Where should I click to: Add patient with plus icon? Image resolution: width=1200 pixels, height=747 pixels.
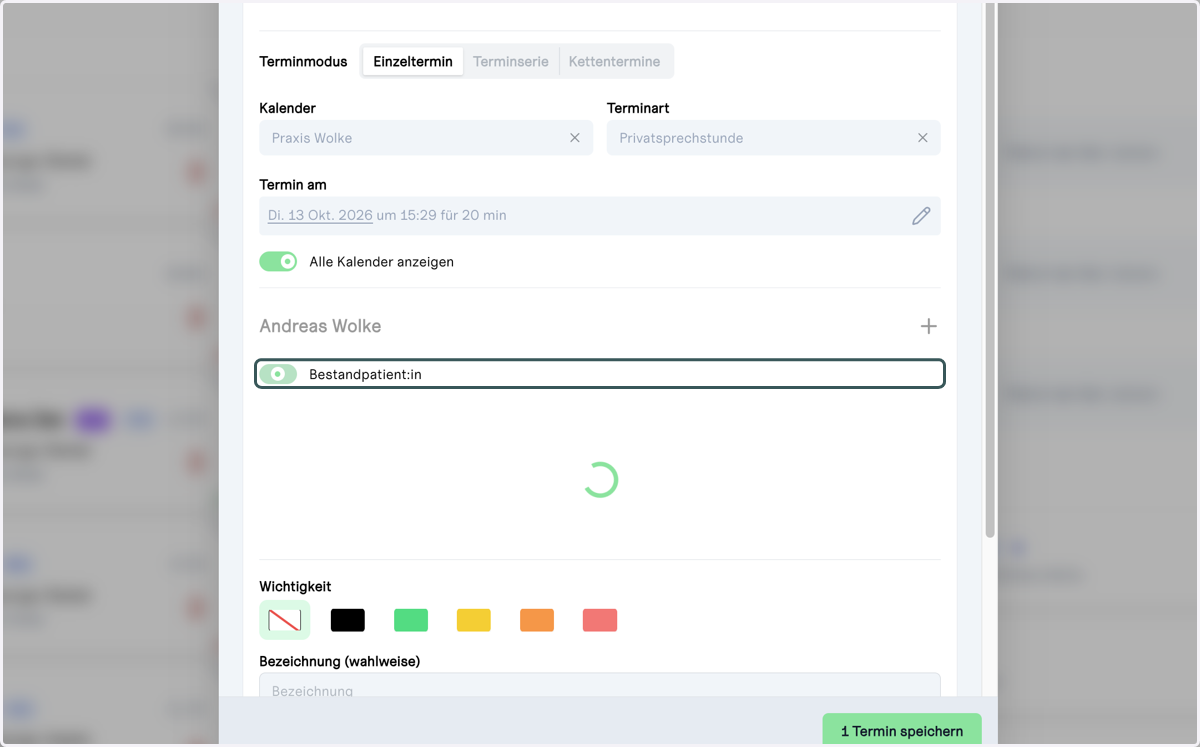928,326
